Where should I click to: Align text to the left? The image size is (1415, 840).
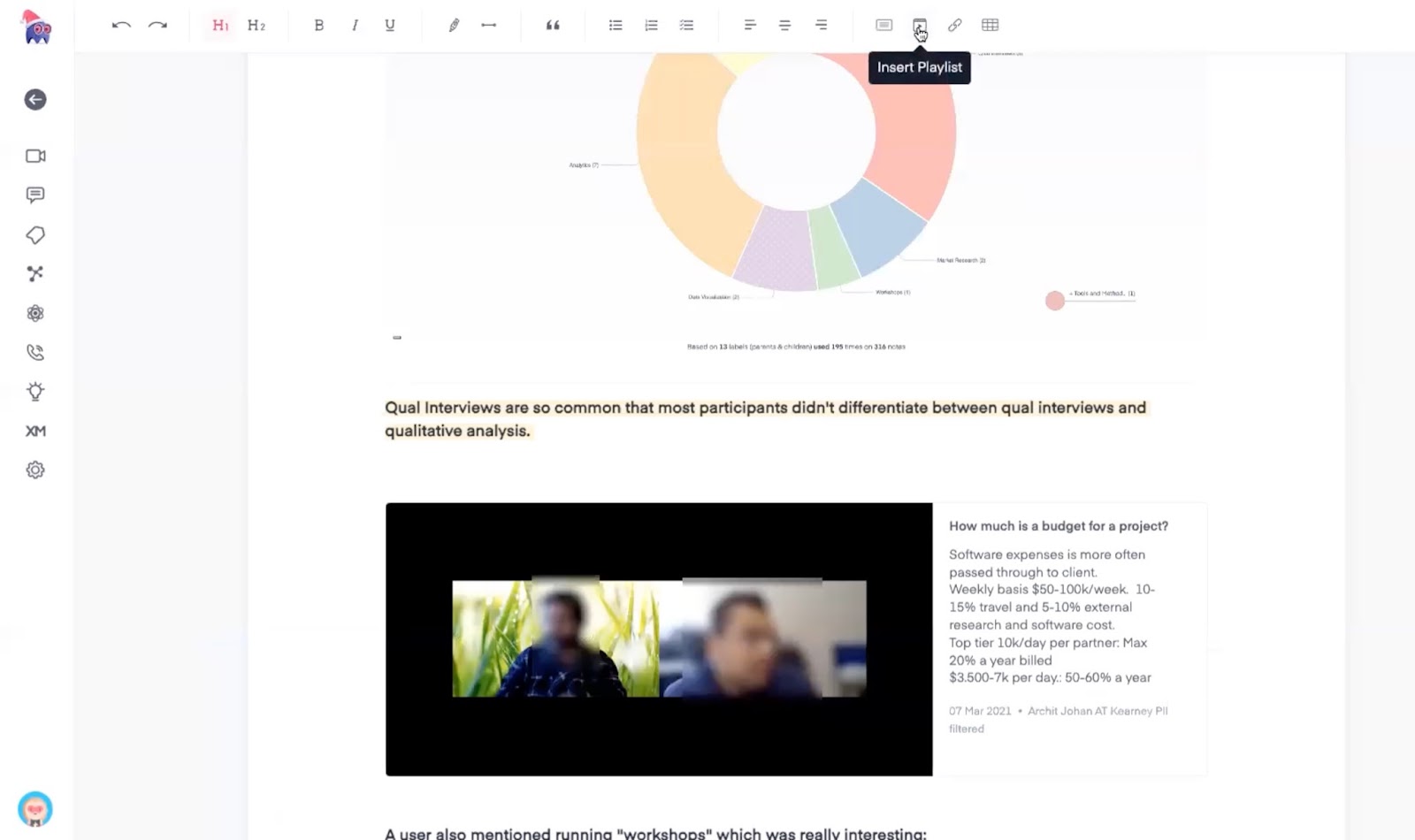point(750,26)
